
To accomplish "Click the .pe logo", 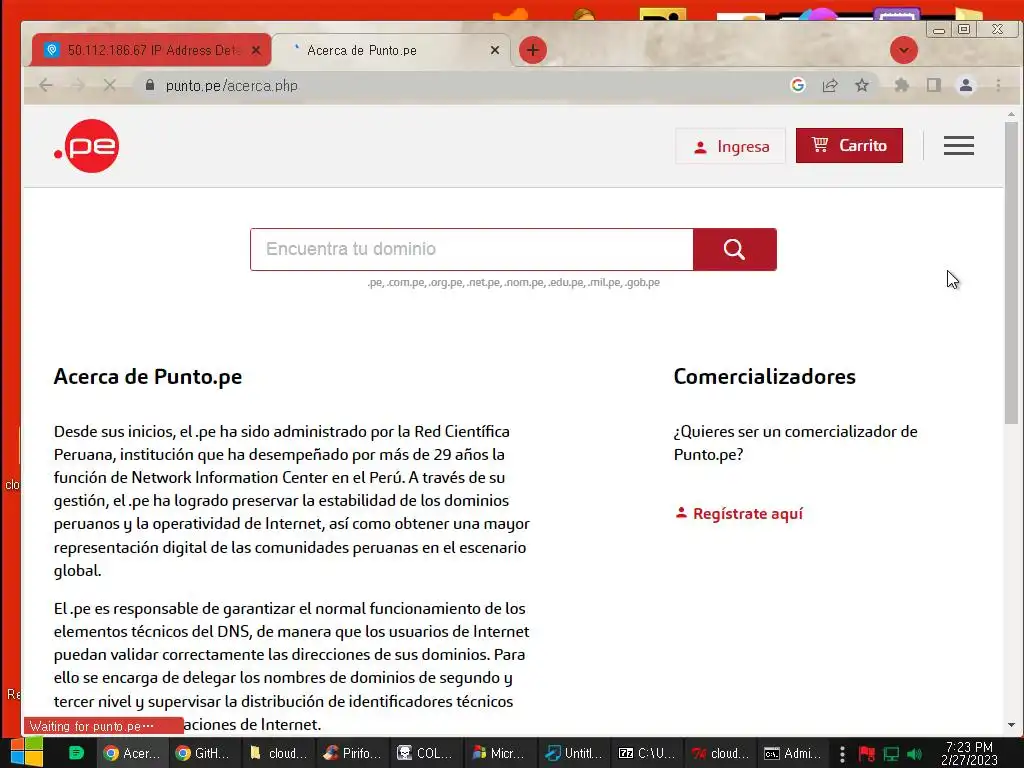I will point(86,146).
